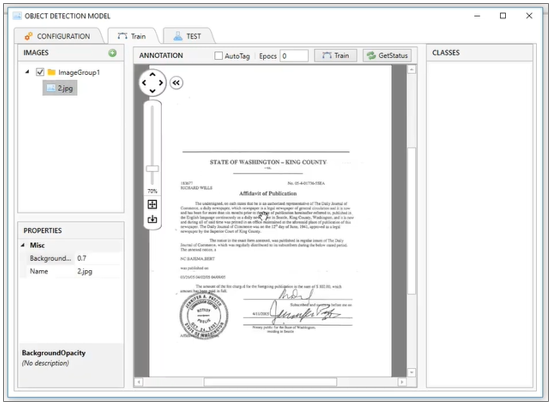The height and width of the screenshot is (404, 553).
Task: Minimize the Object Detection Model window
Action: [477, 16]
